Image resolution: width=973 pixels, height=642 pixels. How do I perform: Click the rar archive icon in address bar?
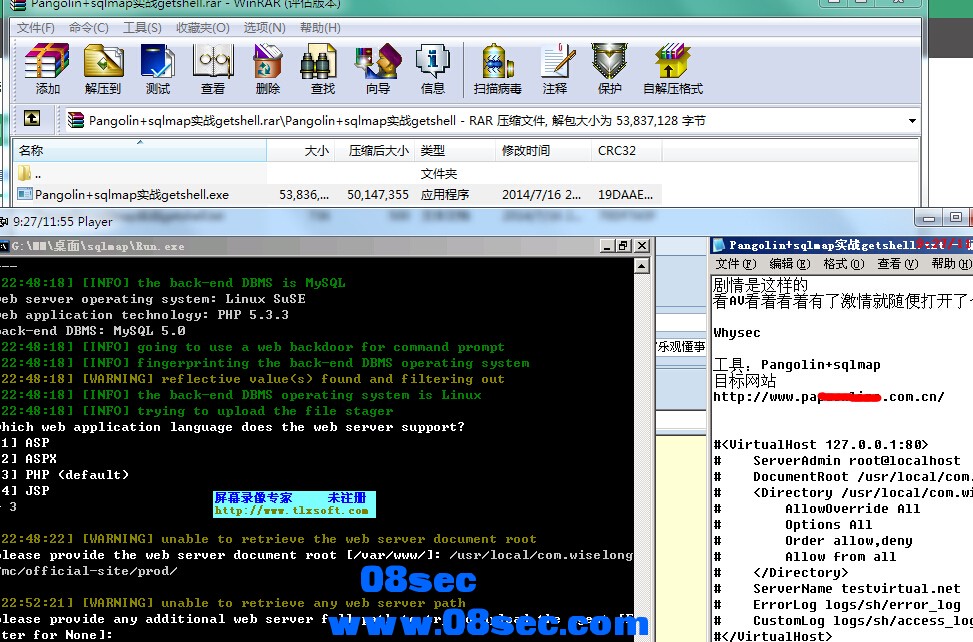tap(76, 120)
